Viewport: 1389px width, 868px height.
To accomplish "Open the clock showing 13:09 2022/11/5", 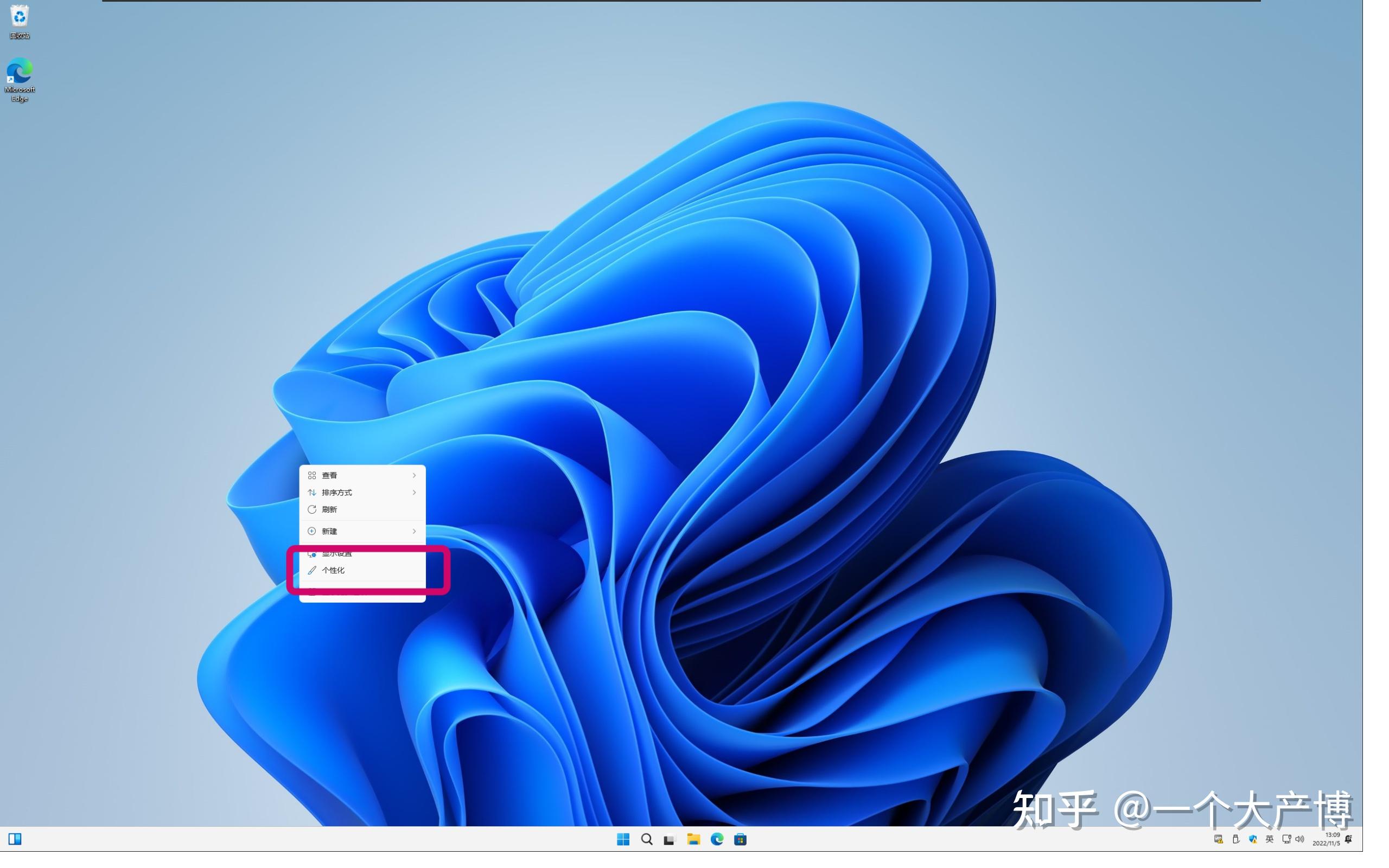I will pyautogui.click(x=1327, y=839).
